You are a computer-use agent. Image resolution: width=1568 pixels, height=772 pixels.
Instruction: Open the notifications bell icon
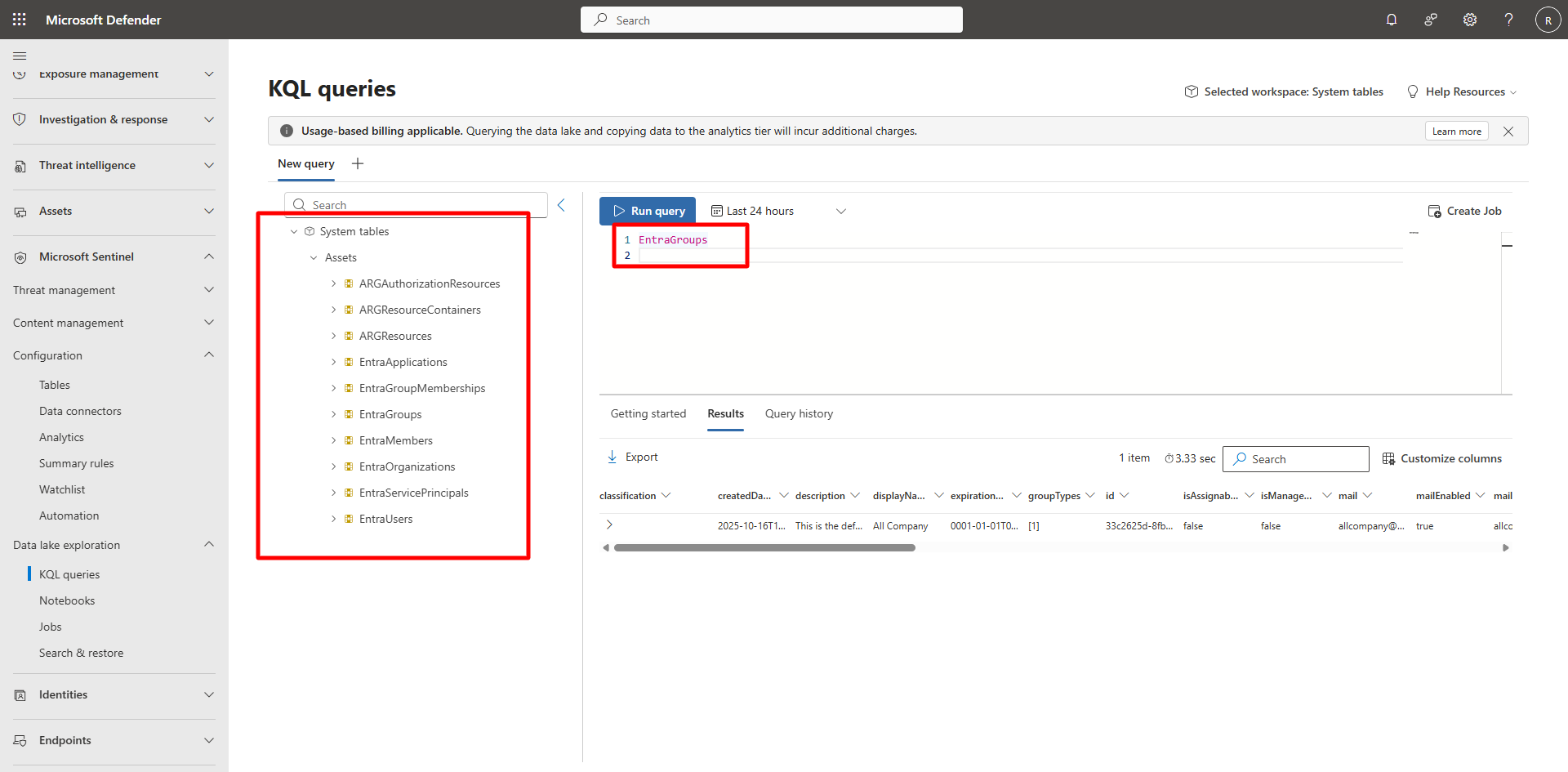[x=1392, y=20]
